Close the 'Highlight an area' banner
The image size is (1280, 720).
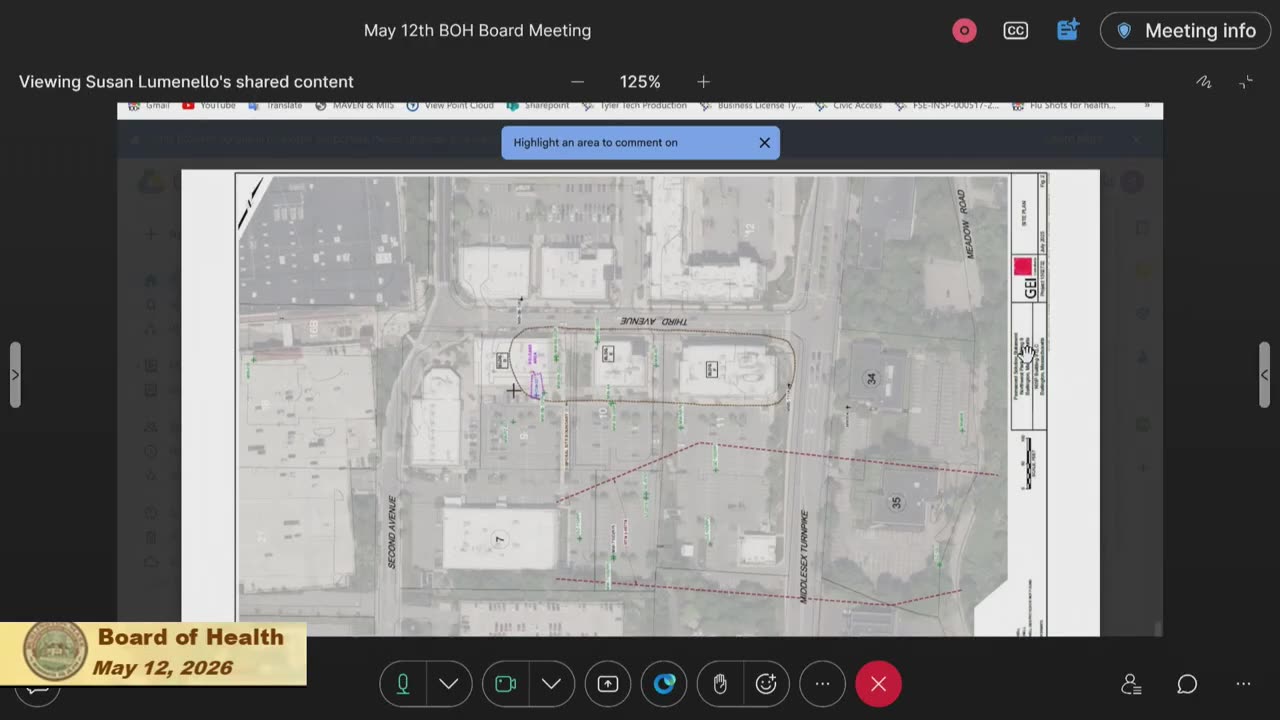click(x=765, y=142)
